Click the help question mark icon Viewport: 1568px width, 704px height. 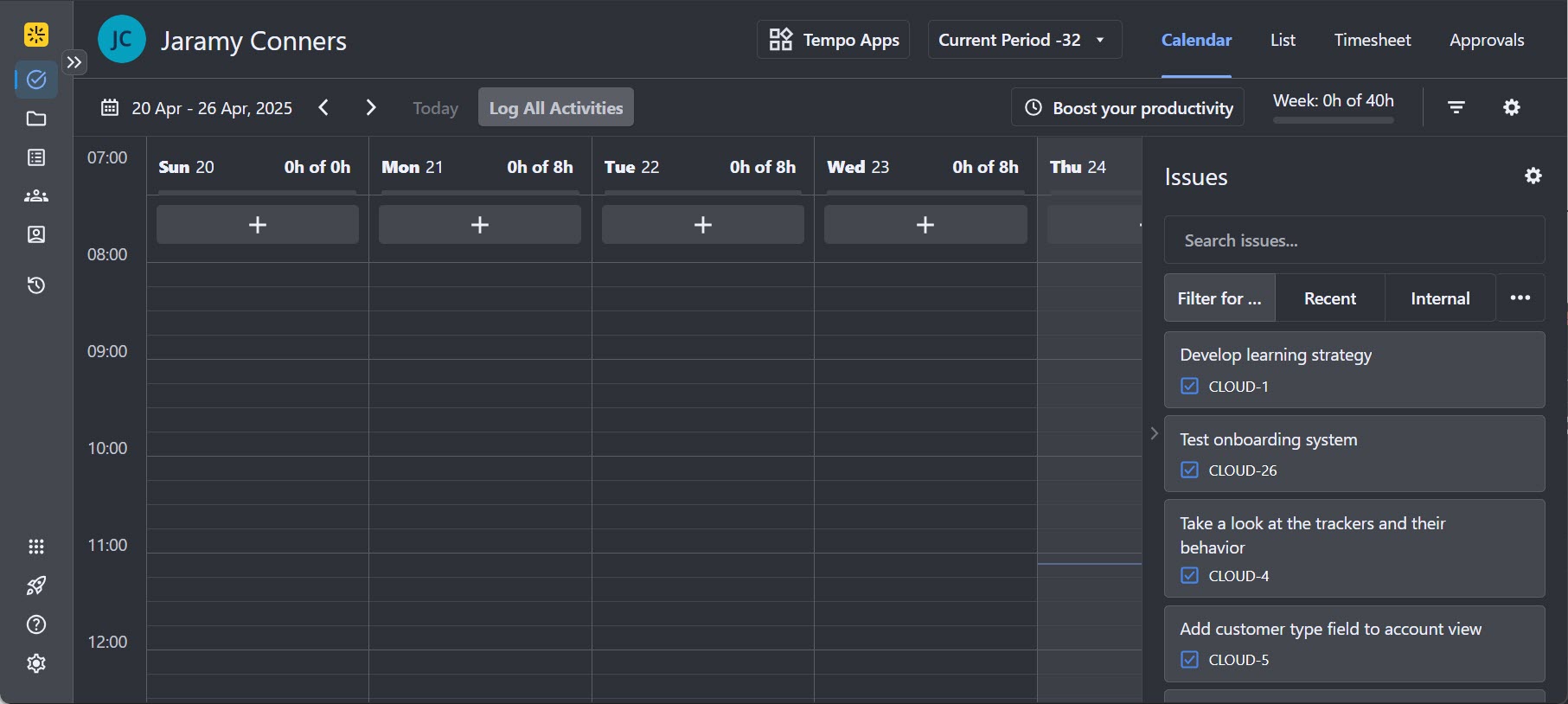pyautogui.click(x=36, y=624)
